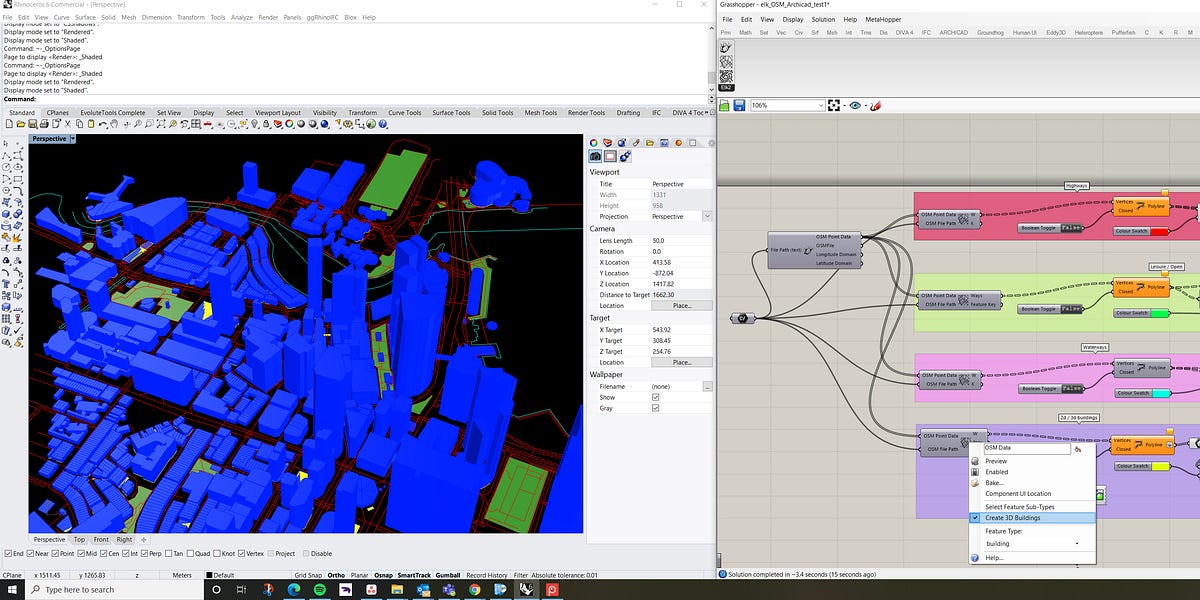Open the building Feature Type dropdown
Screen dimensions: 1200x600
[x=1030, y=544]
